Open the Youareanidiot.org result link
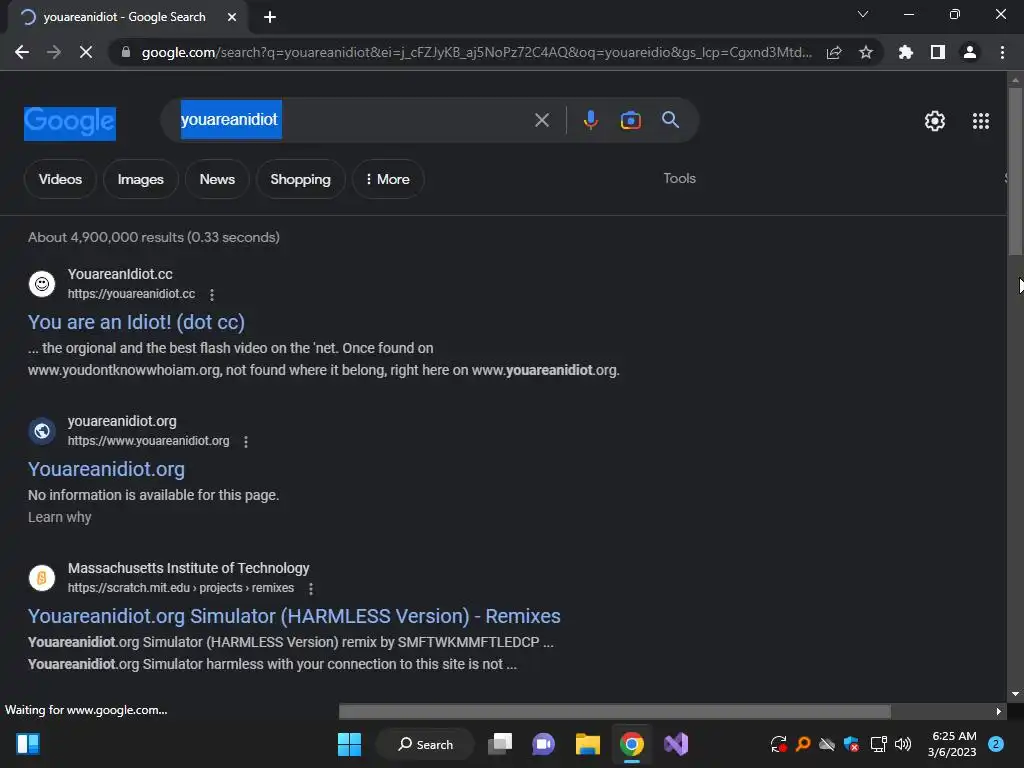The width and height of the screenshot is (1024, 768). (x=106, y=469)
